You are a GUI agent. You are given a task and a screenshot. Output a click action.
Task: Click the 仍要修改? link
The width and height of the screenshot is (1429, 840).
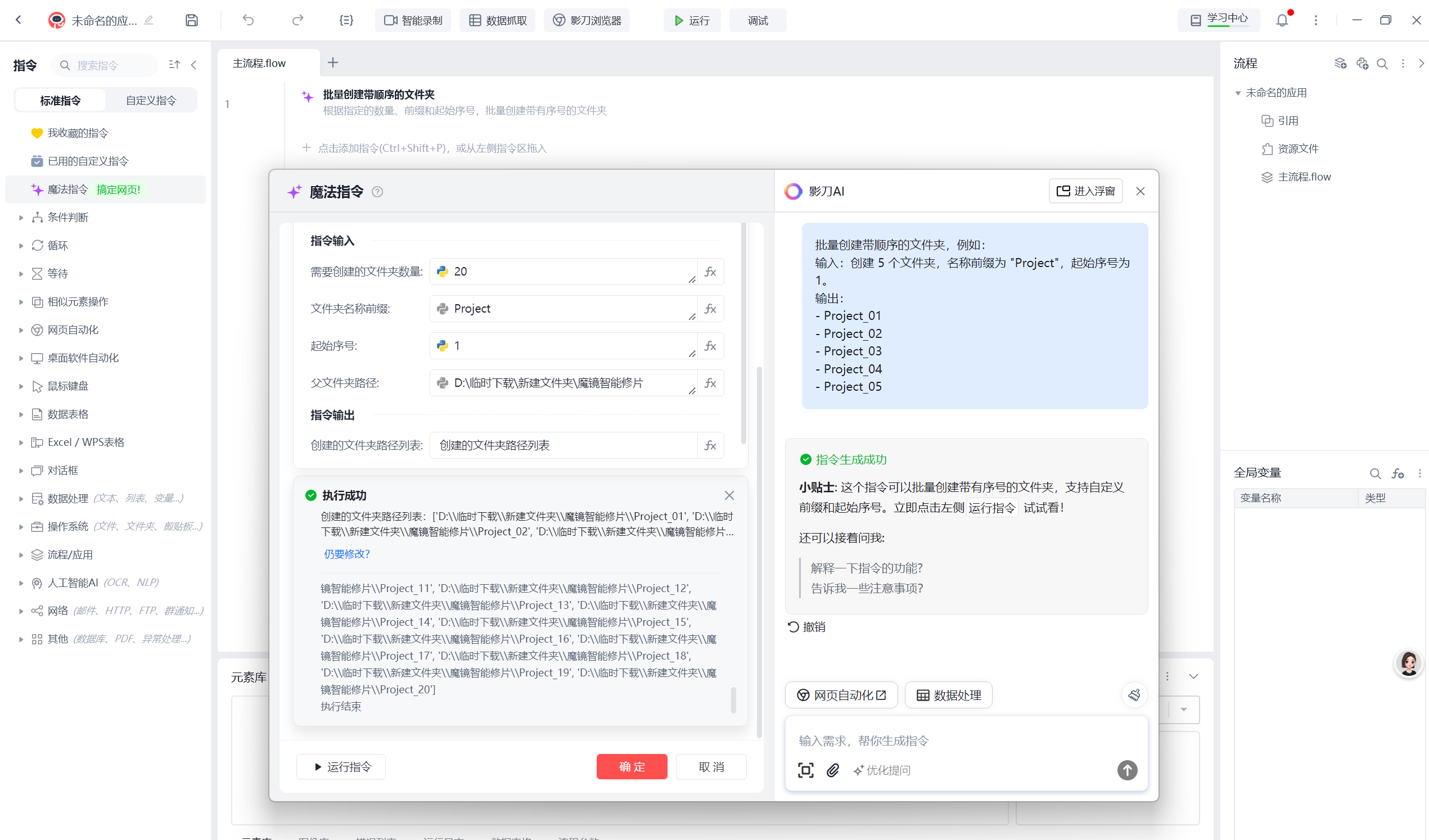pyautogui.click(x=346, y=554)
